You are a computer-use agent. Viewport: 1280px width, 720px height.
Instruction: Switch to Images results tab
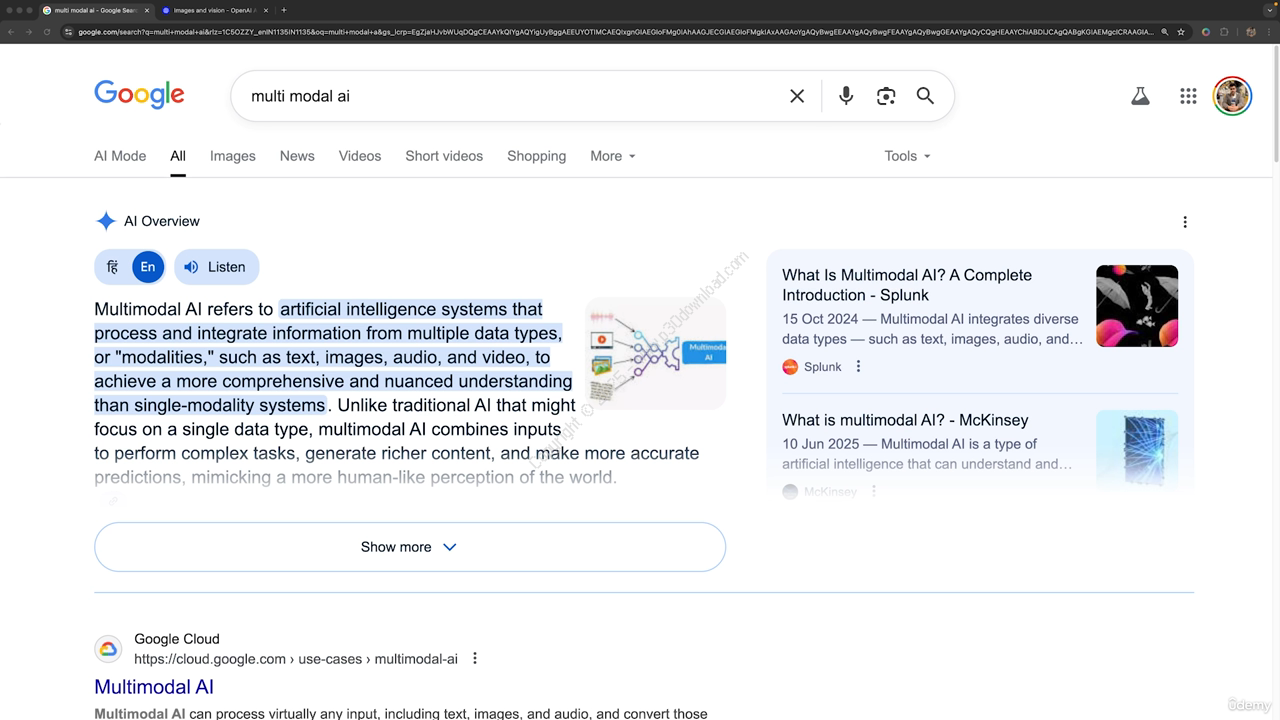tap(233, 156)
